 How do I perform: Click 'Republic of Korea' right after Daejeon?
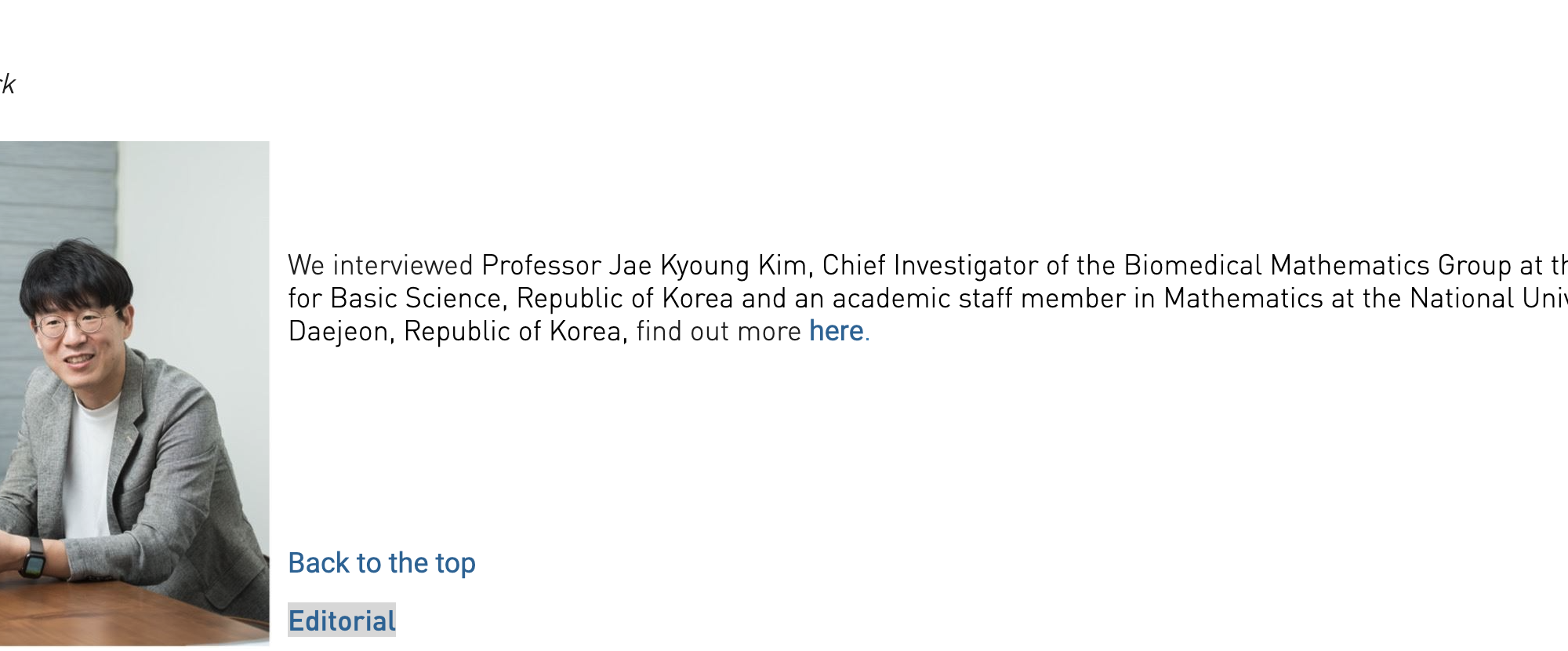click(514, 331)
